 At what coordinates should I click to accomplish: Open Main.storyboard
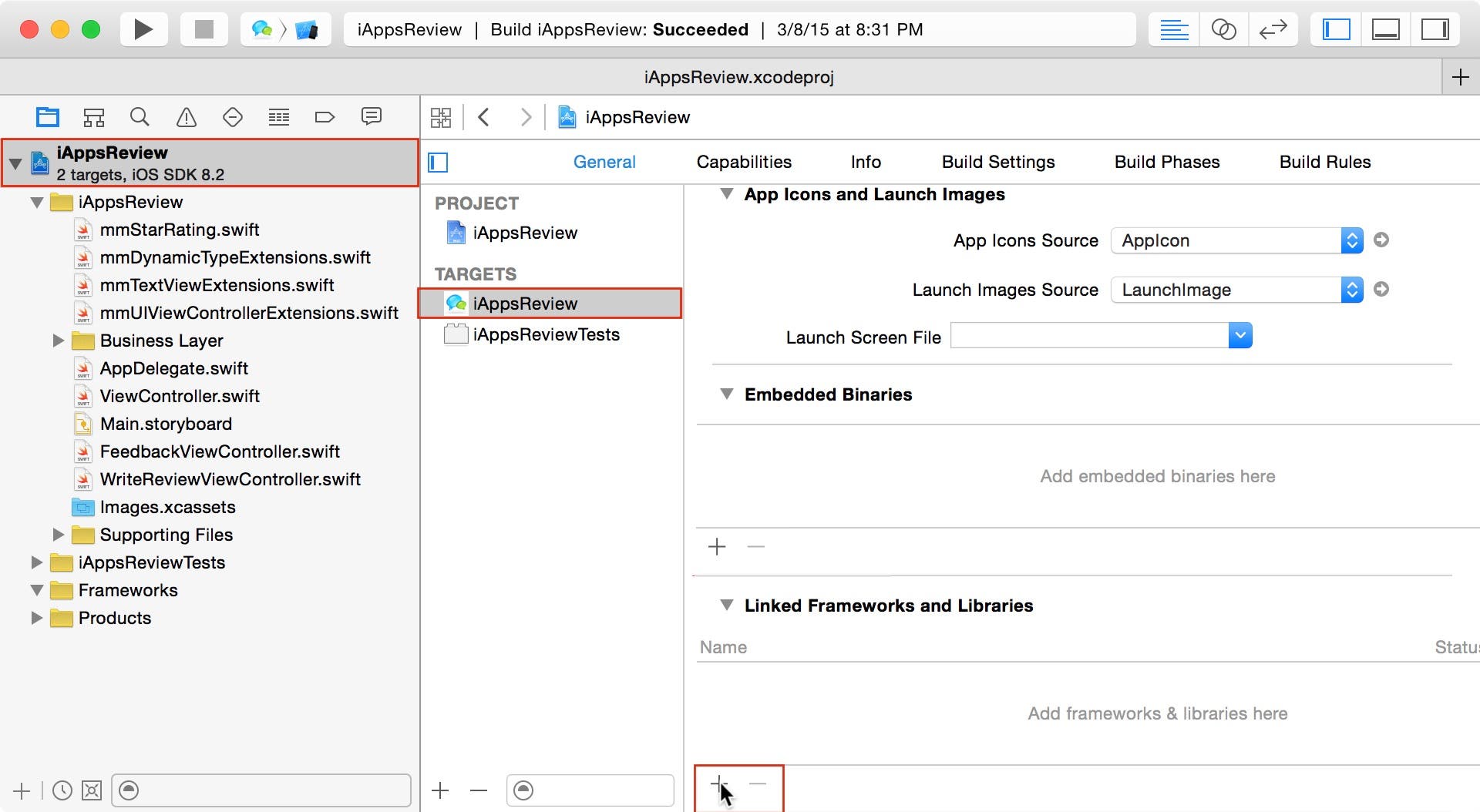(x=166, y=424)
